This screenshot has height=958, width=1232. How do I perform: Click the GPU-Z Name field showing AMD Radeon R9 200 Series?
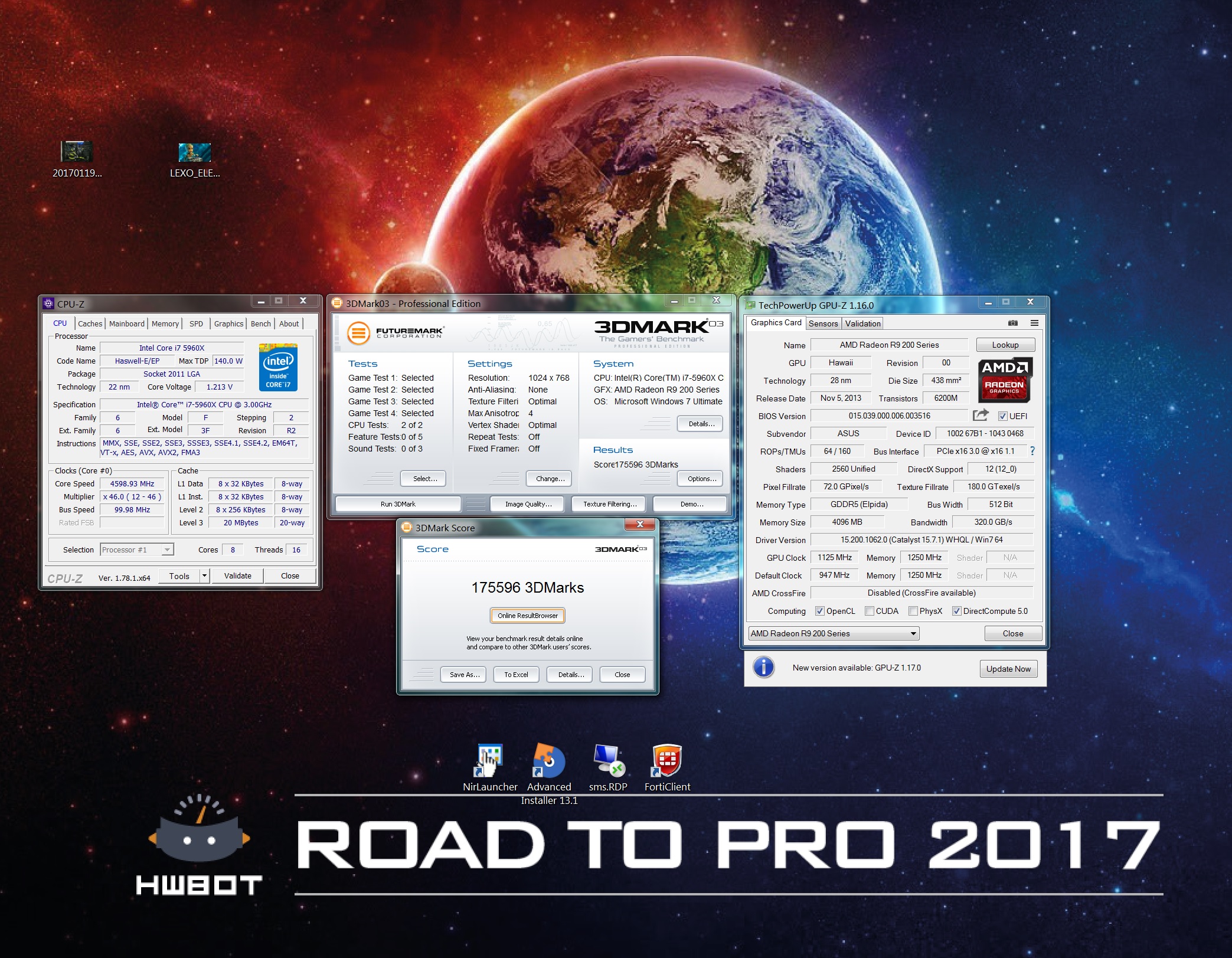coord(889,345)
